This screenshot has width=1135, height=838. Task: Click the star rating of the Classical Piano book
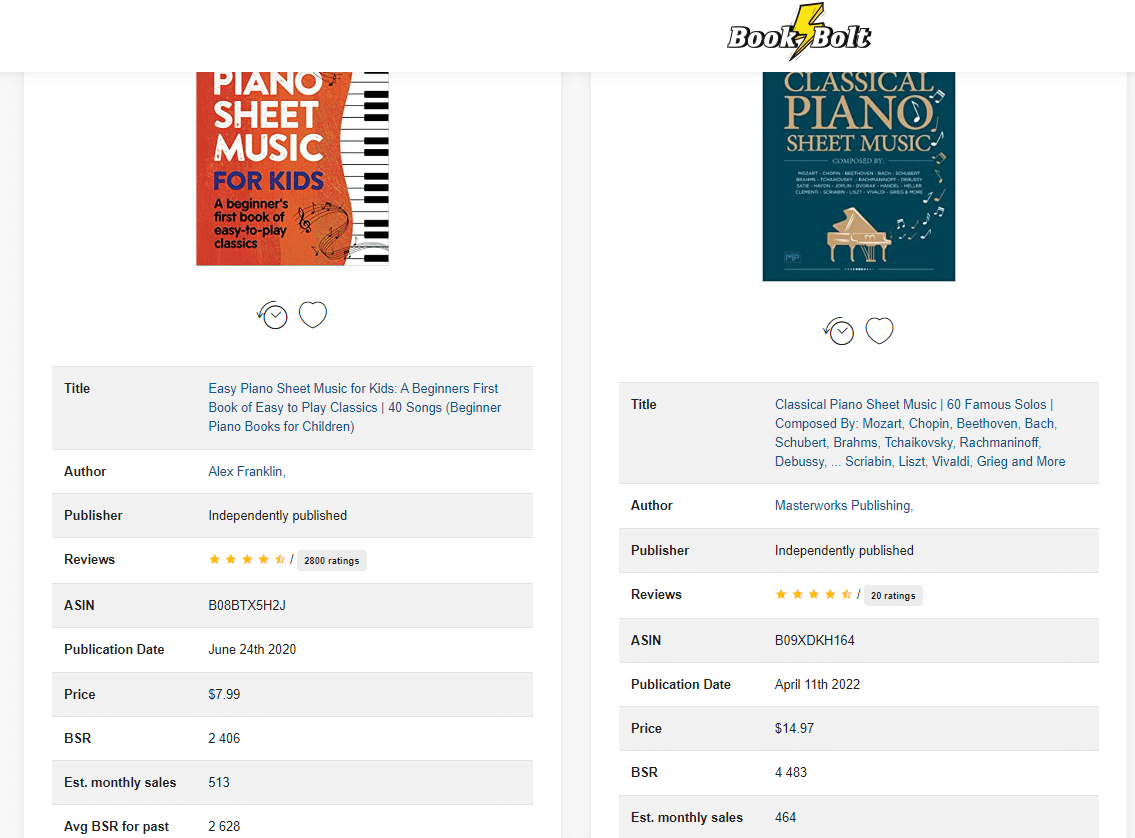pos(814,594)
